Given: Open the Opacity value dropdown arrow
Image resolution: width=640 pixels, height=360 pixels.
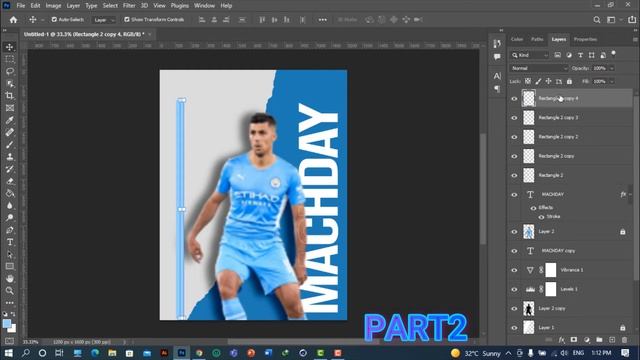Looking at the screenshot, I should tap(611, 68).
